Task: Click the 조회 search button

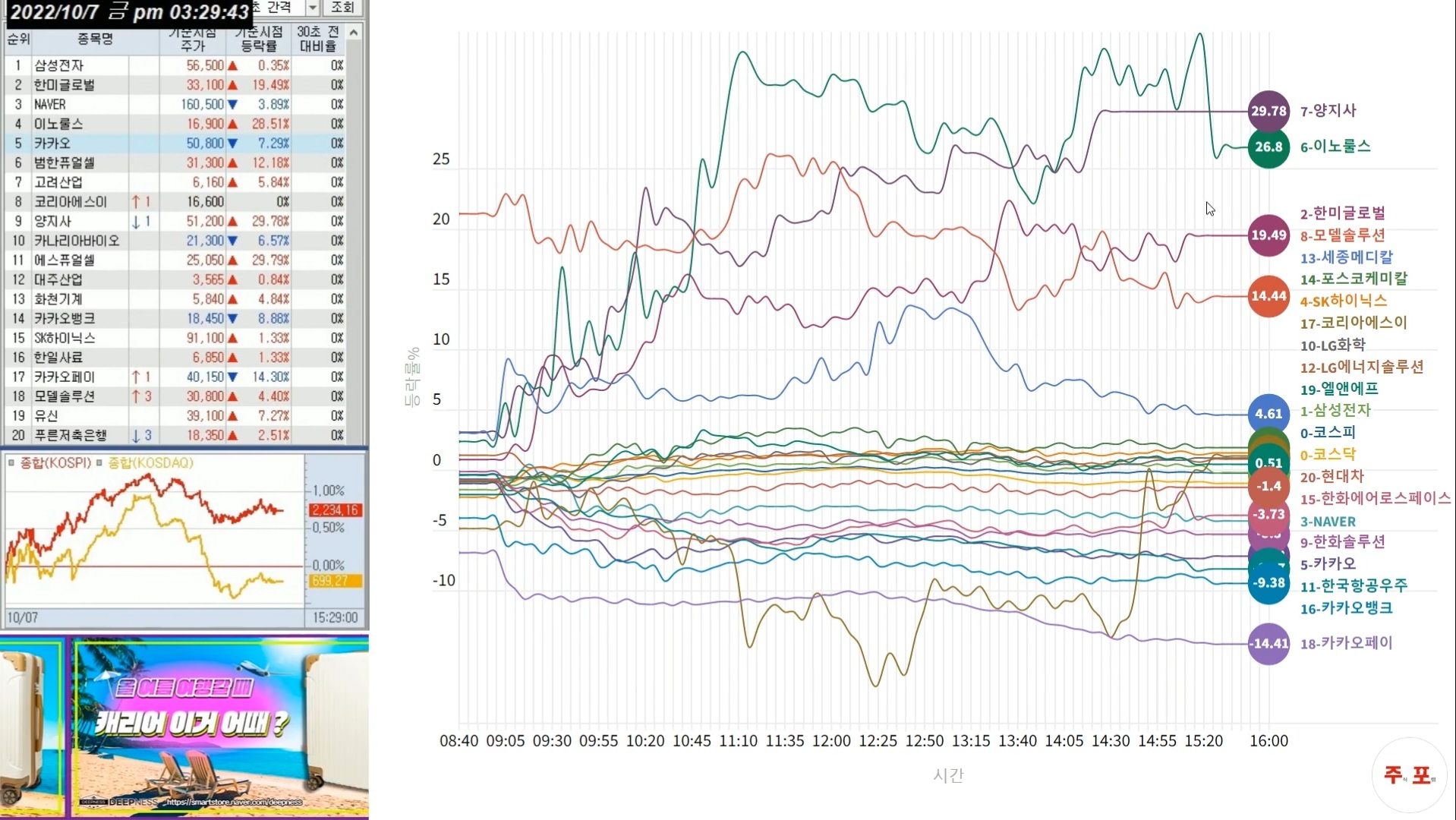Action: (x=342, y=8)
